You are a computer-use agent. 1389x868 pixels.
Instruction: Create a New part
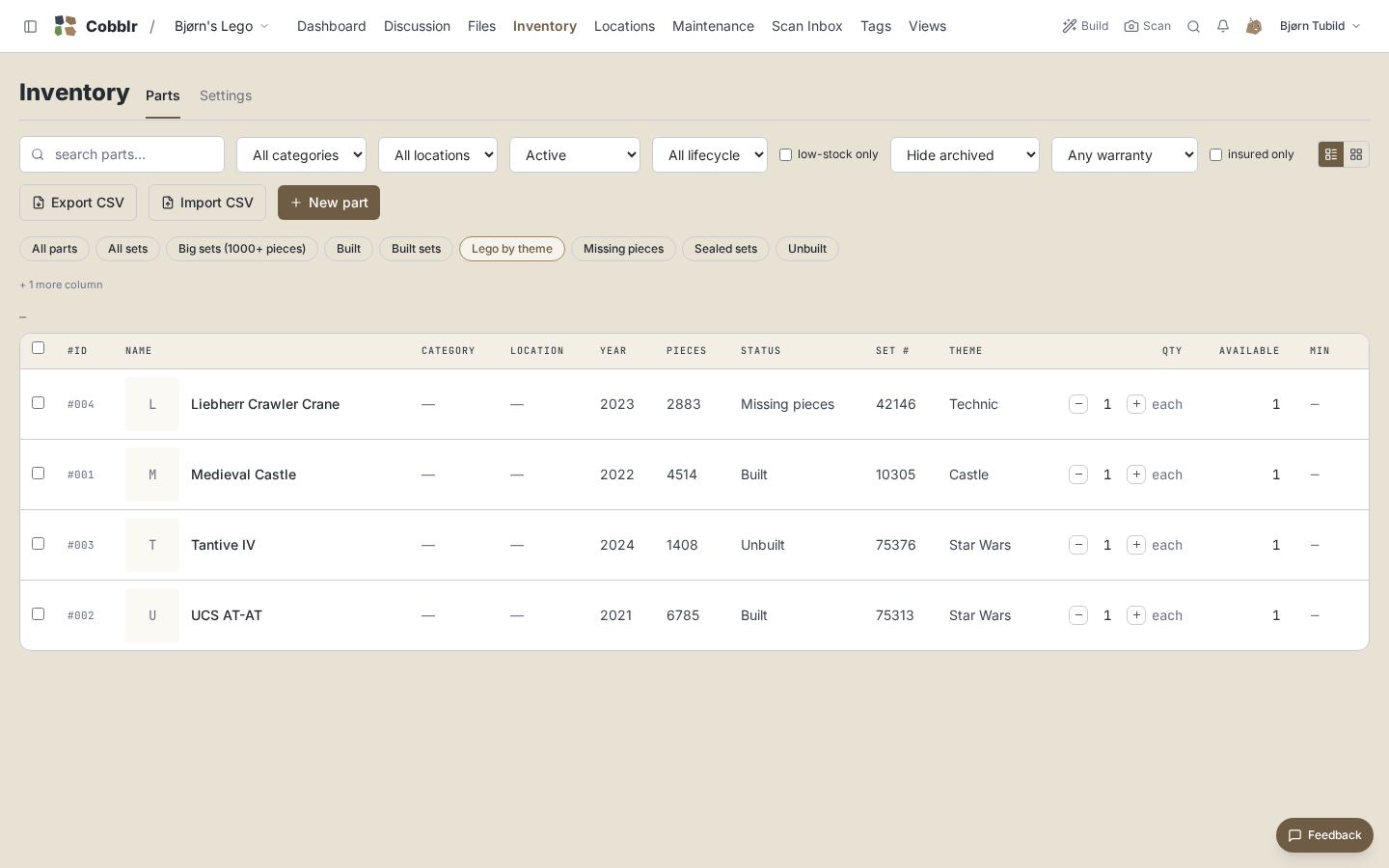329,203
